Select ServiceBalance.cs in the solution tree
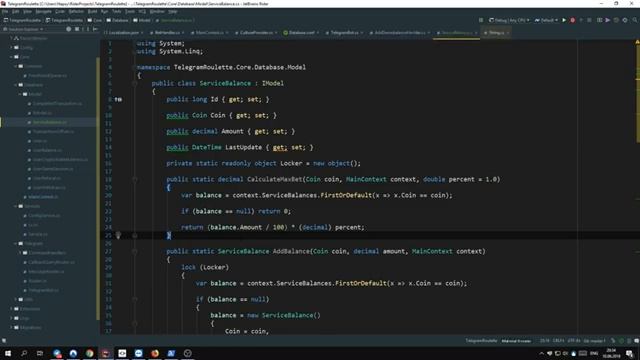Image resolution: width=640 pixels, height=360 pixels. click(x=49, y=122)
